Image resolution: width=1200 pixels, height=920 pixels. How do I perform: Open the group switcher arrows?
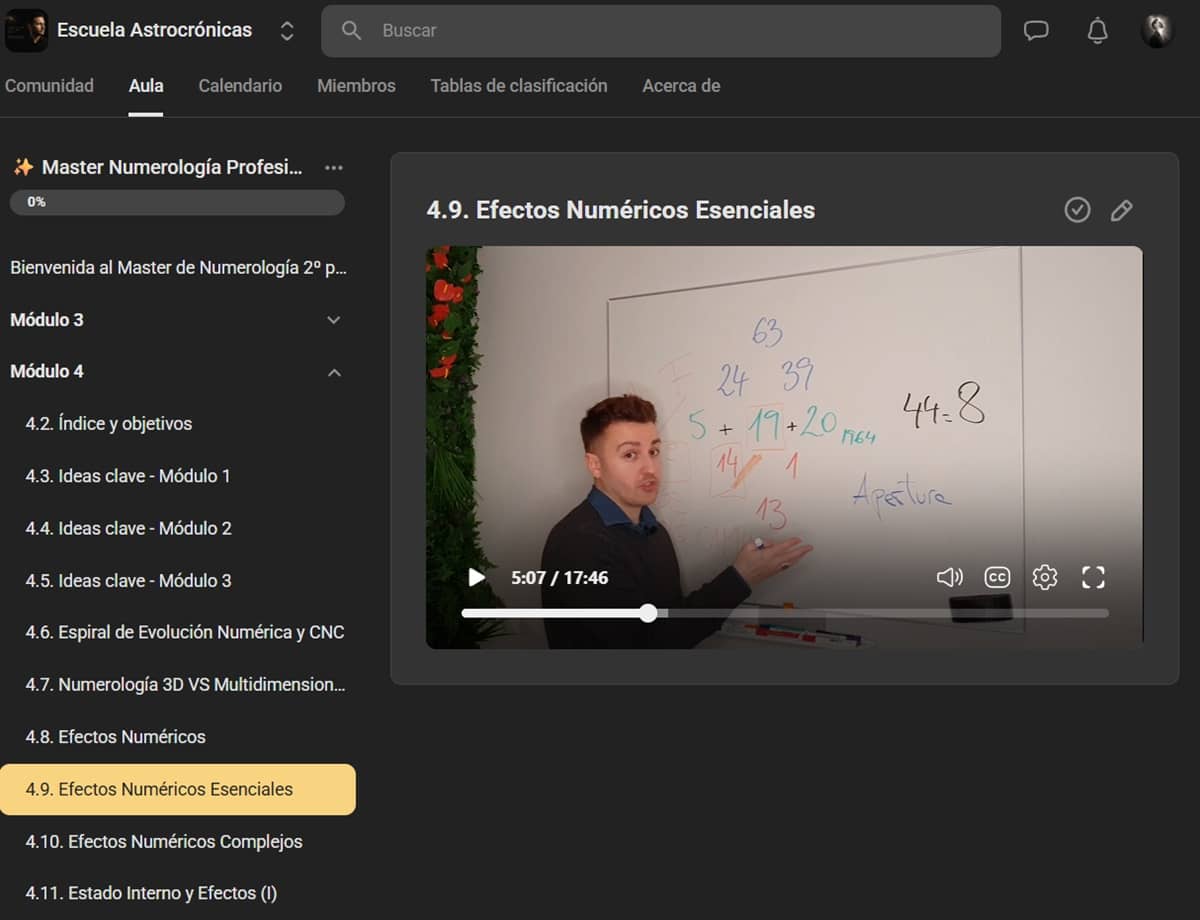coord(287,31)
